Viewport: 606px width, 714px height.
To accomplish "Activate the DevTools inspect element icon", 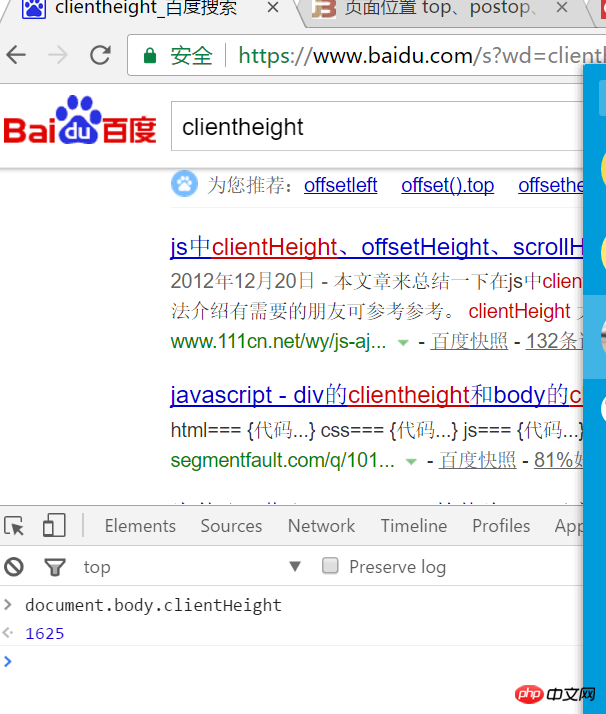I will click(x=15, y=526).
